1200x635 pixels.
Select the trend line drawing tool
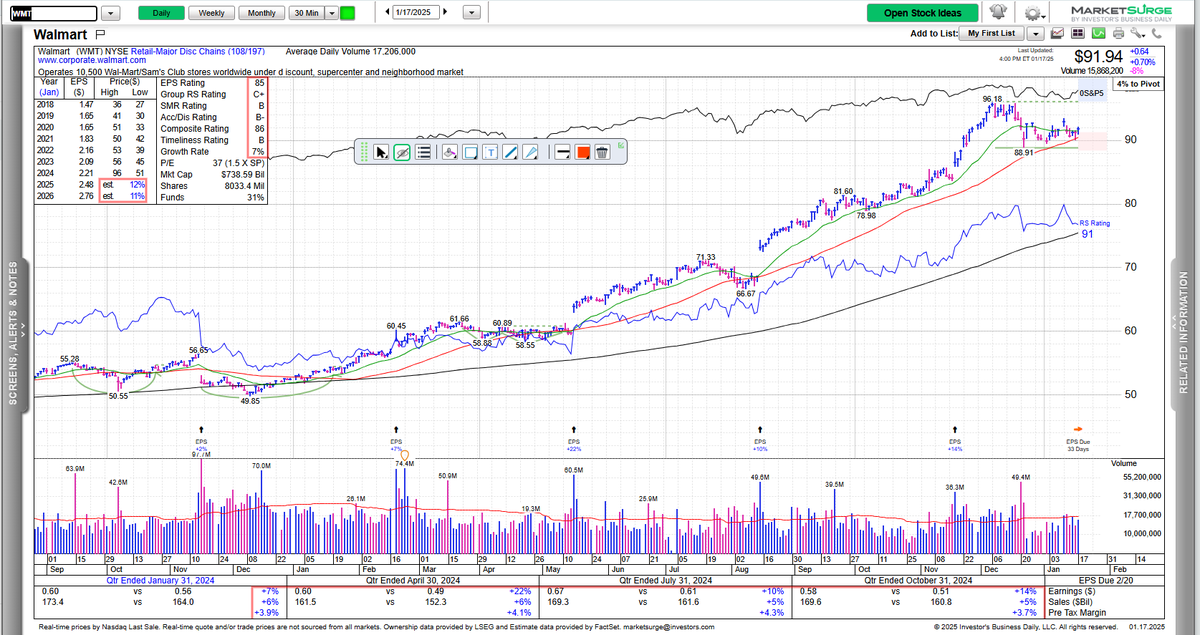[x=511, y=153]
